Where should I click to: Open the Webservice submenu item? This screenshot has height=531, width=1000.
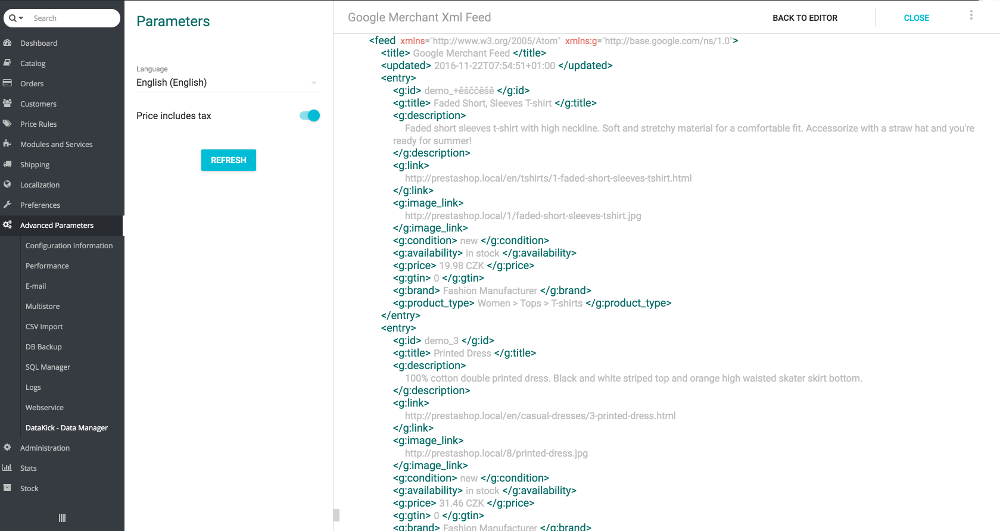click(x=45, y=407)
